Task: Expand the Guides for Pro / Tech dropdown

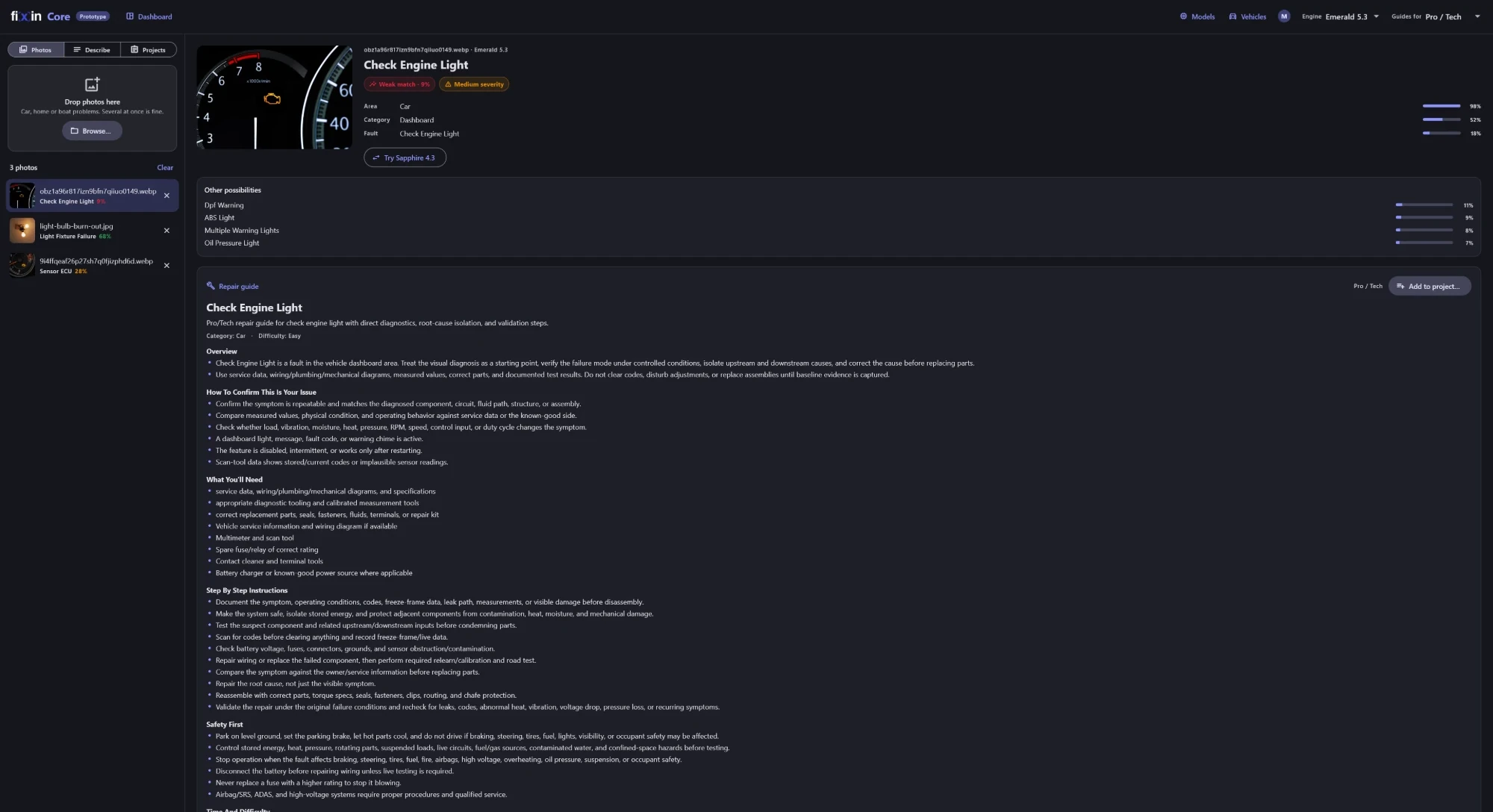Action: pos(1436,16)
